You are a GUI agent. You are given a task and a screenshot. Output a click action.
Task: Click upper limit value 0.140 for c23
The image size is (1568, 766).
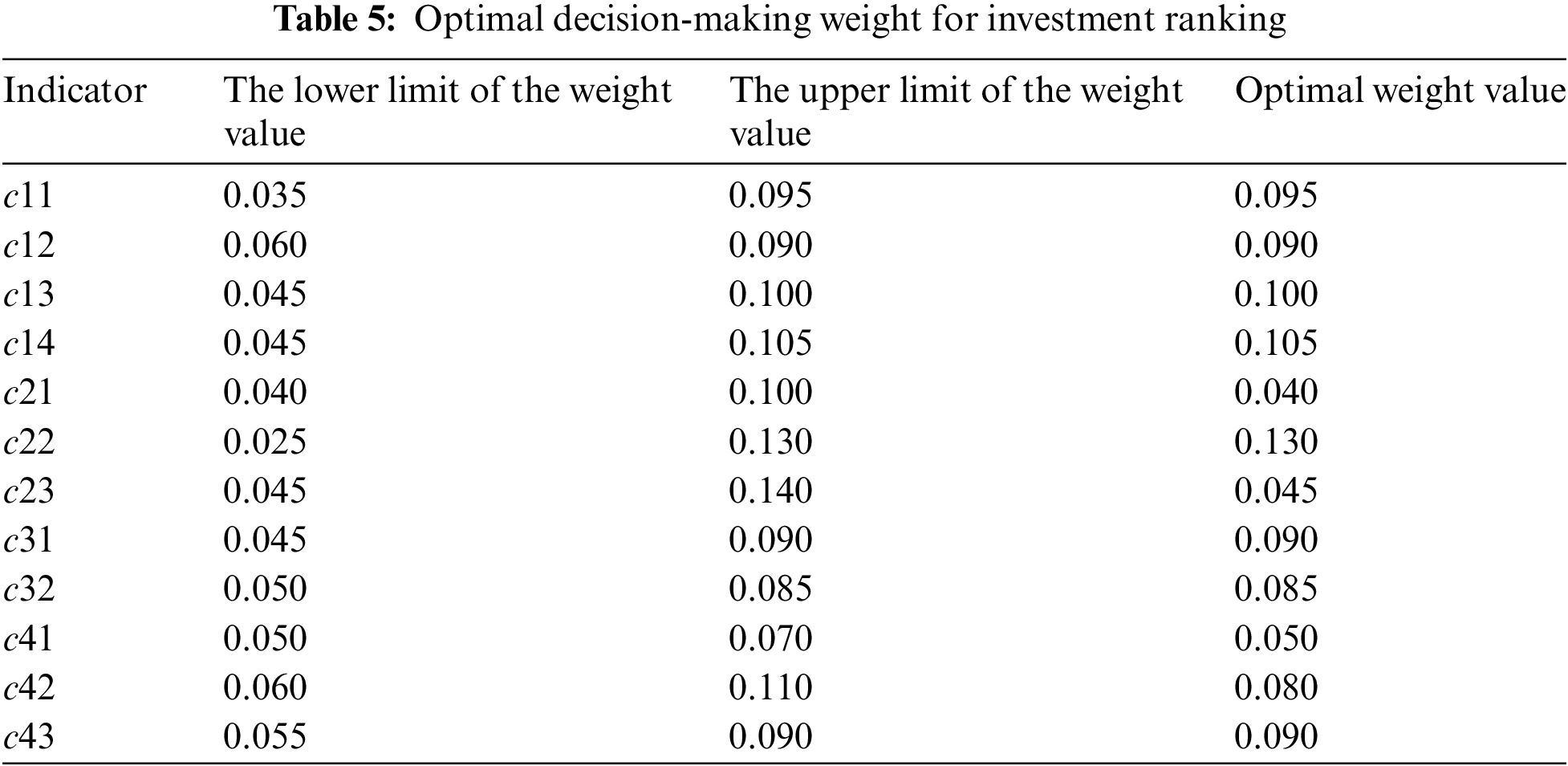point(770,491)
